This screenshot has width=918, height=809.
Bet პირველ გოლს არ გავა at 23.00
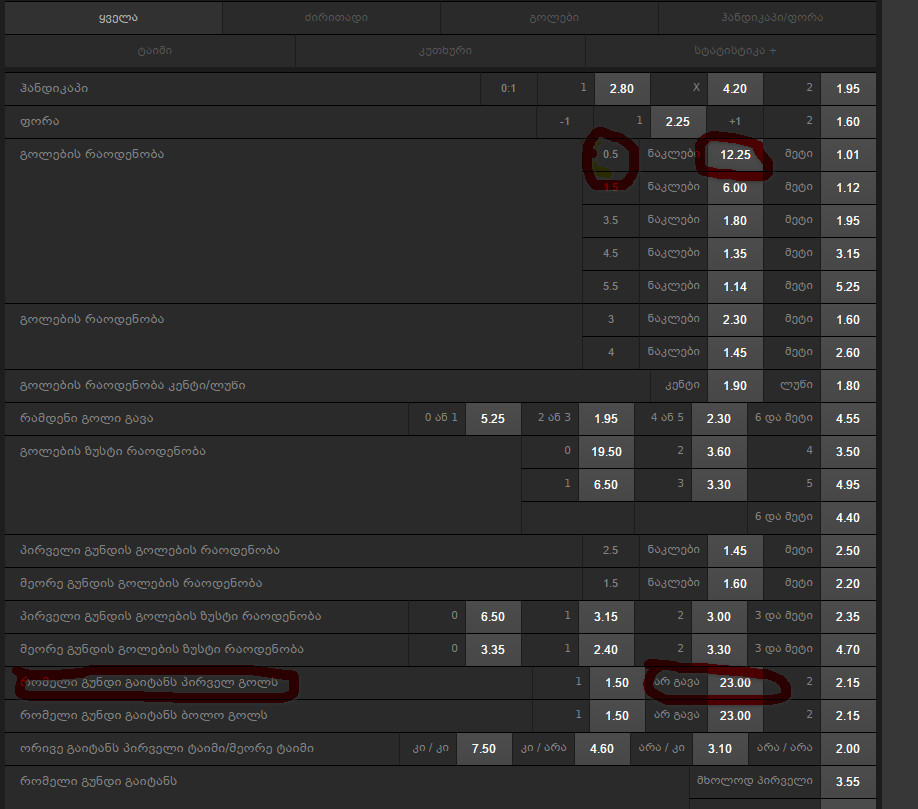(x=735, y=683)
